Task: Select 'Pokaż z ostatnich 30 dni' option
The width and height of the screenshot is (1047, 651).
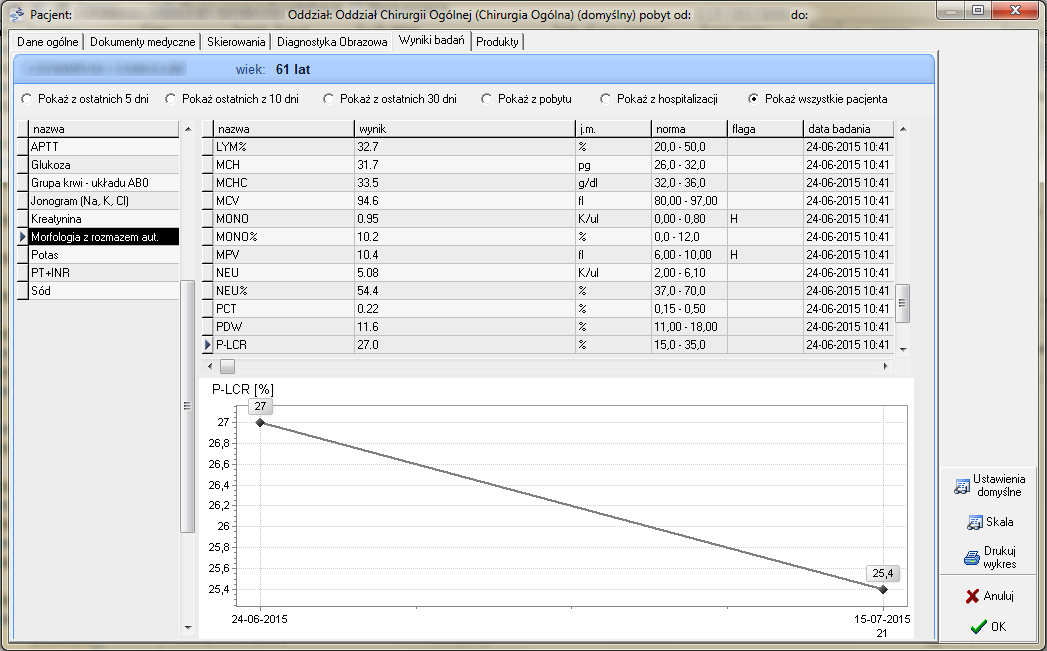Action: coord(329,99)
